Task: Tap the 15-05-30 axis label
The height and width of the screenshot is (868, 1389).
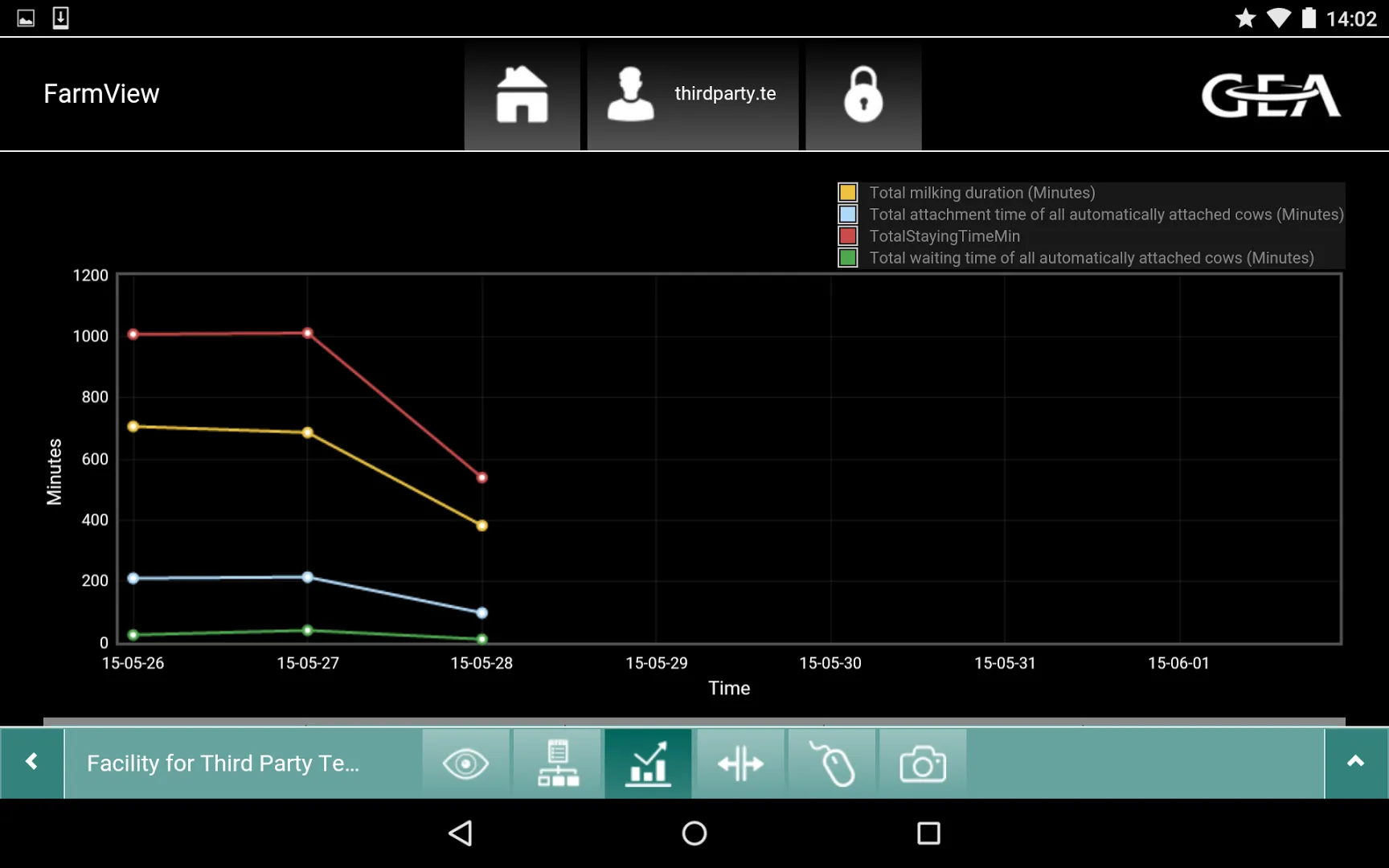Action: click(830, 663)
